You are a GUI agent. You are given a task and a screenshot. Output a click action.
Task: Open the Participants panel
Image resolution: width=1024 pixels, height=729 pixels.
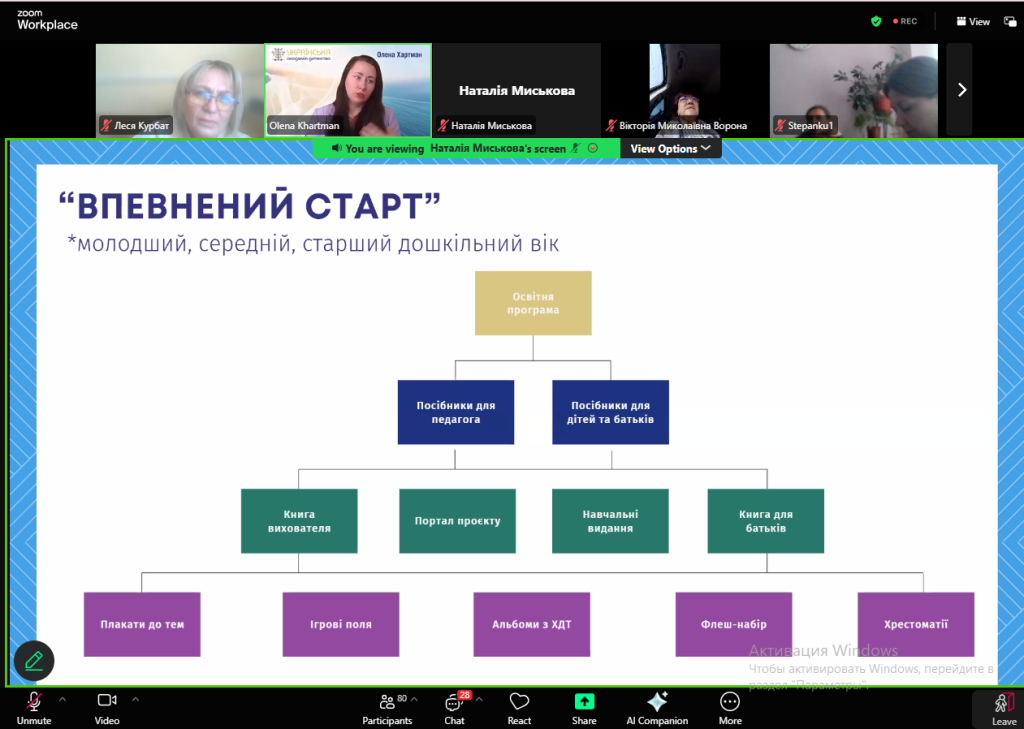pyautogui.click(x=387, y=707)
